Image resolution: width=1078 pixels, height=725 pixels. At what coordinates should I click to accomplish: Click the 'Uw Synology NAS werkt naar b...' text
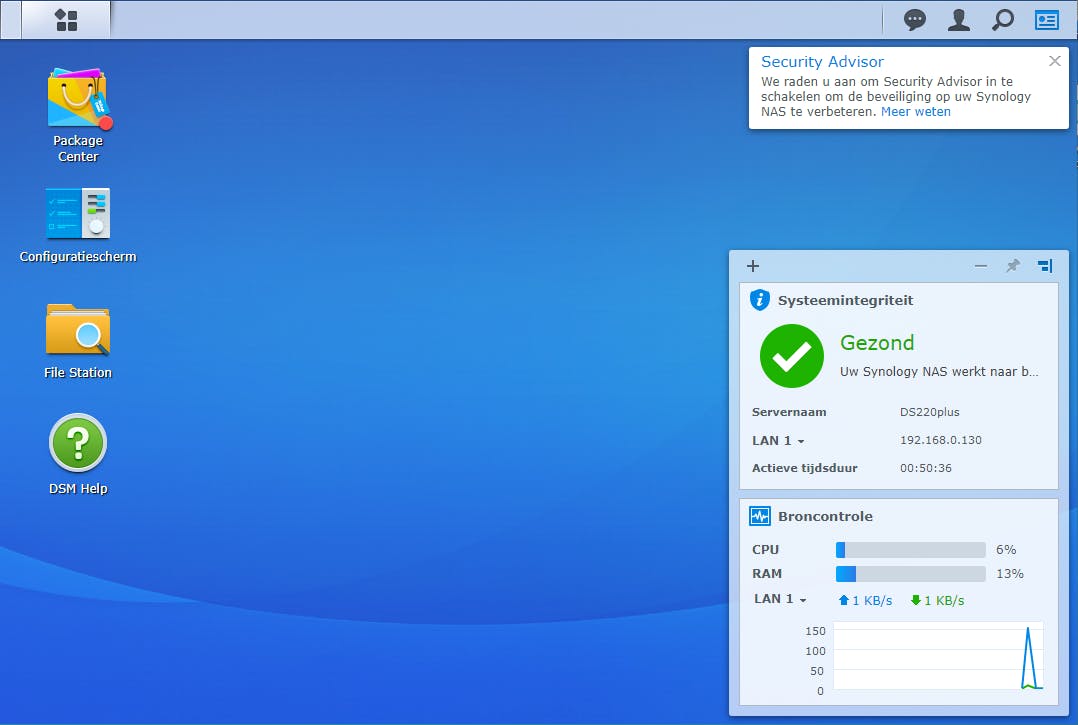[939, 372]
